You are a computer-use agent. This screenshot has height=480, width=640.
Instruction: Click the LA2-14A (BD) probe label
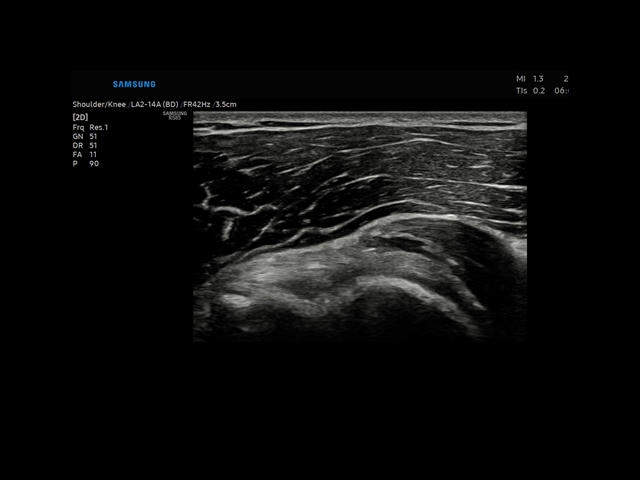[x=156, y=104]
